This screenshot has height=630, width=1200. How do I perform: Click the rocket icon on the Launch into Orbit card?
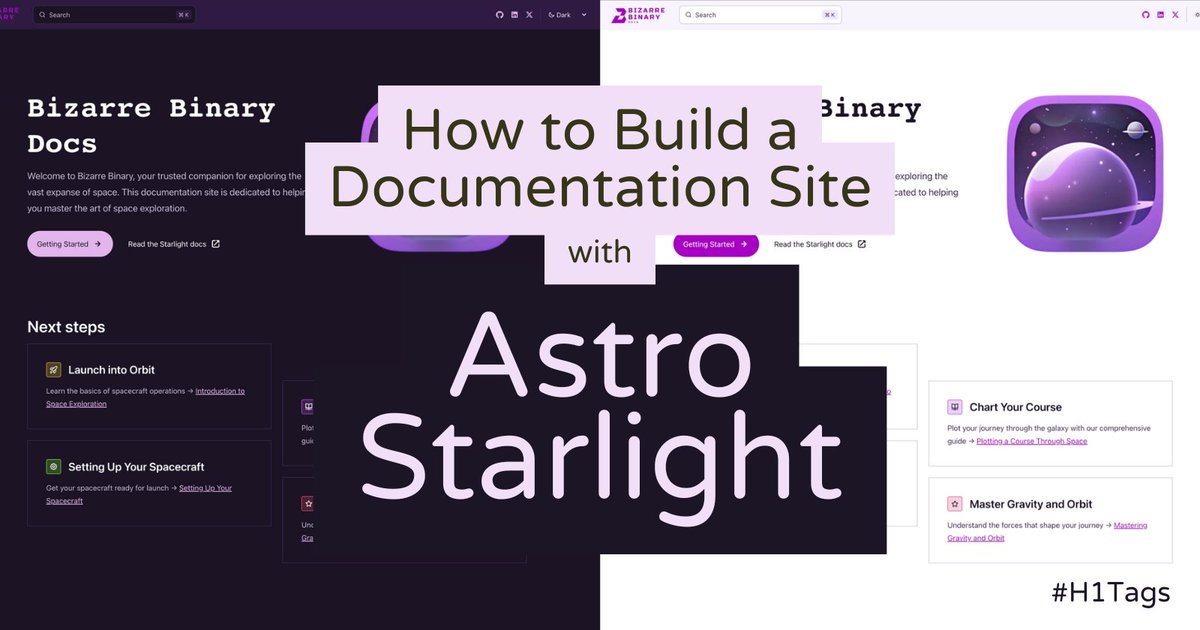54,370
